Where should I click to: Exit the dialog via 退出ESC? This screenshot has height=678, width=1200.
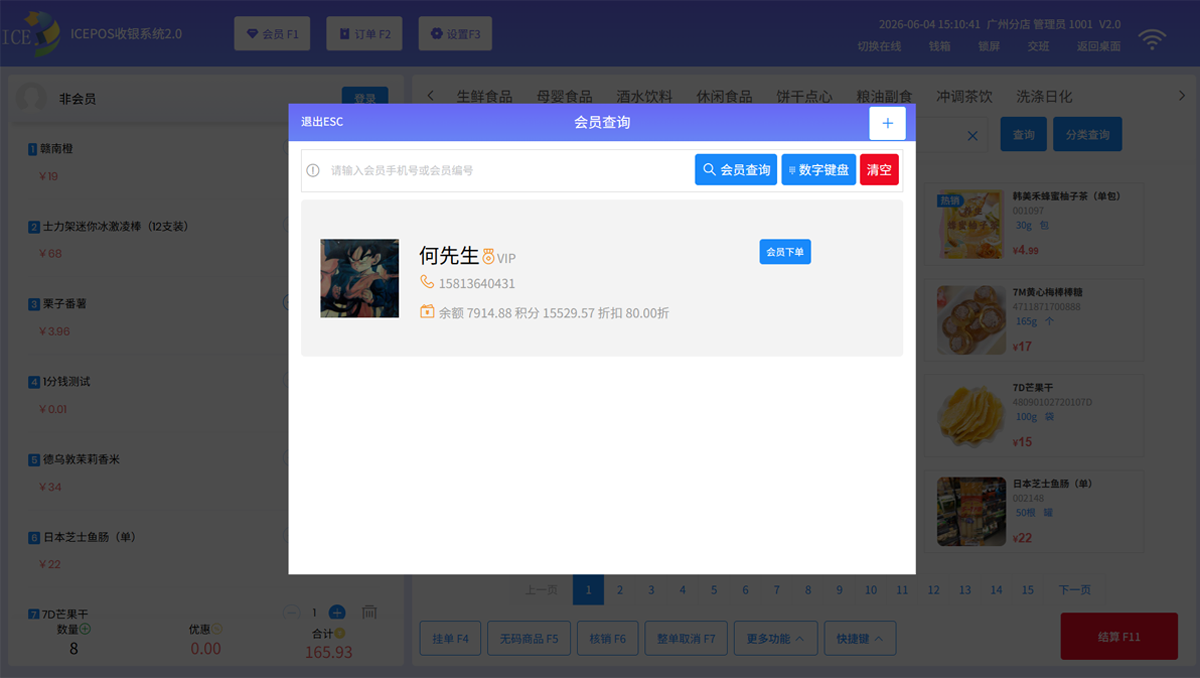(x=322, y=122)
